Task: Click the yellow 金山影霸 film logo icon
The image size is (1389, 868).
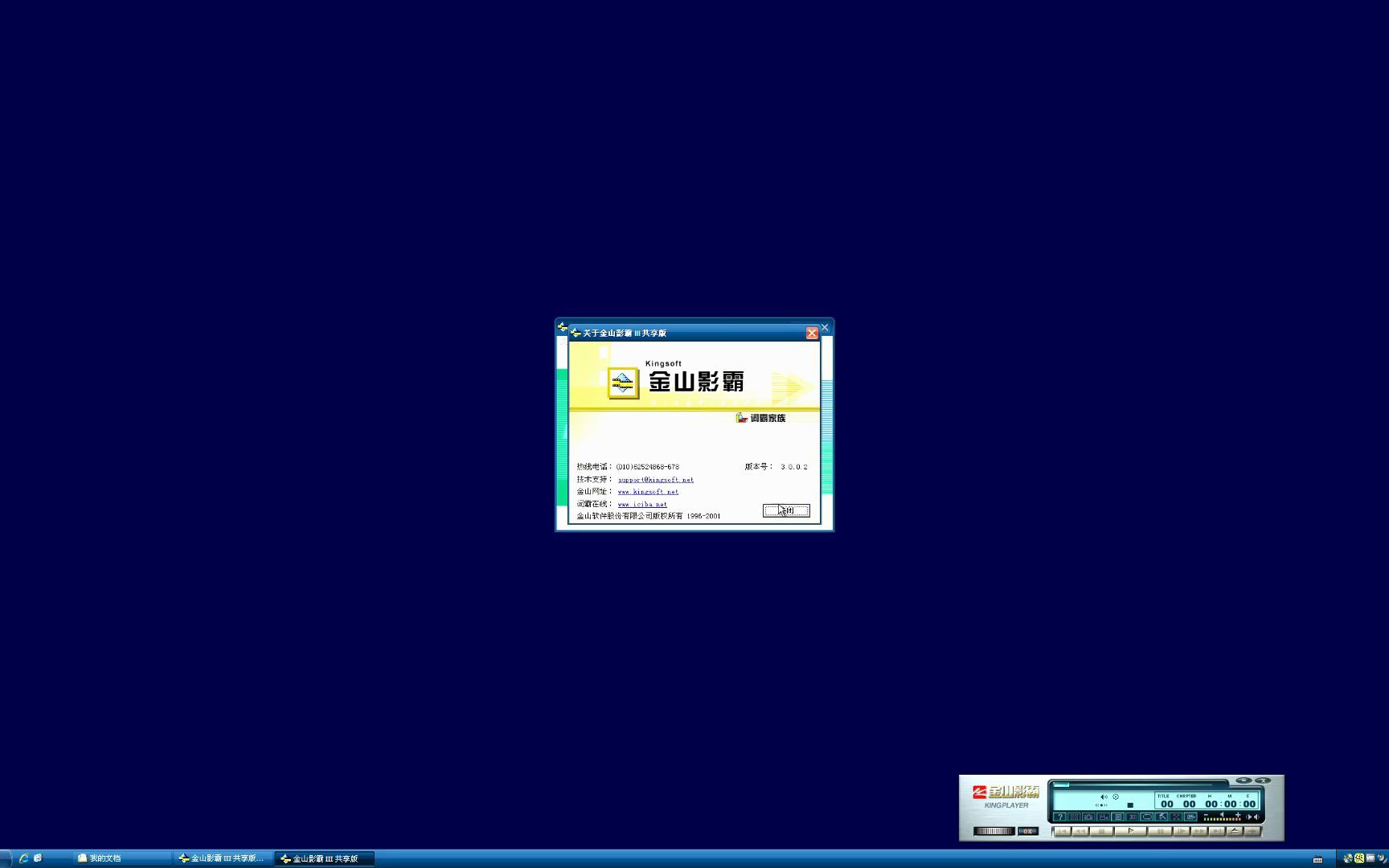Action: tap(623, 383)
